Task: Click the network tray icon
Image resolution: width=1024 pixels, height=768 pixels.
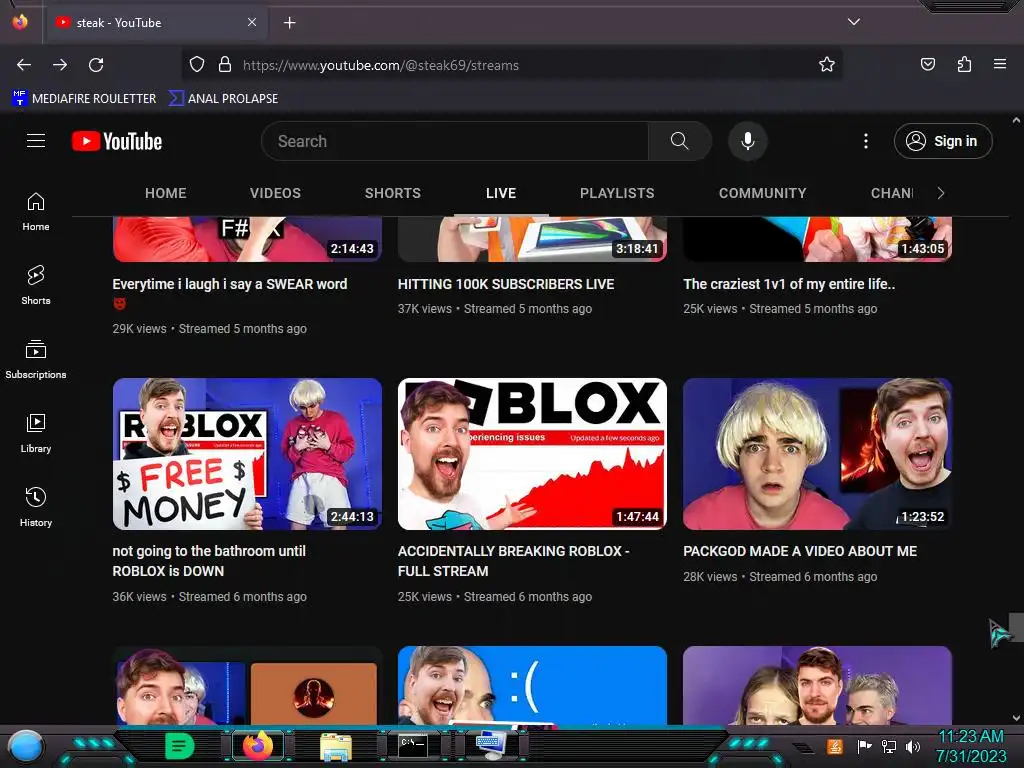Action: click(888, 746)
